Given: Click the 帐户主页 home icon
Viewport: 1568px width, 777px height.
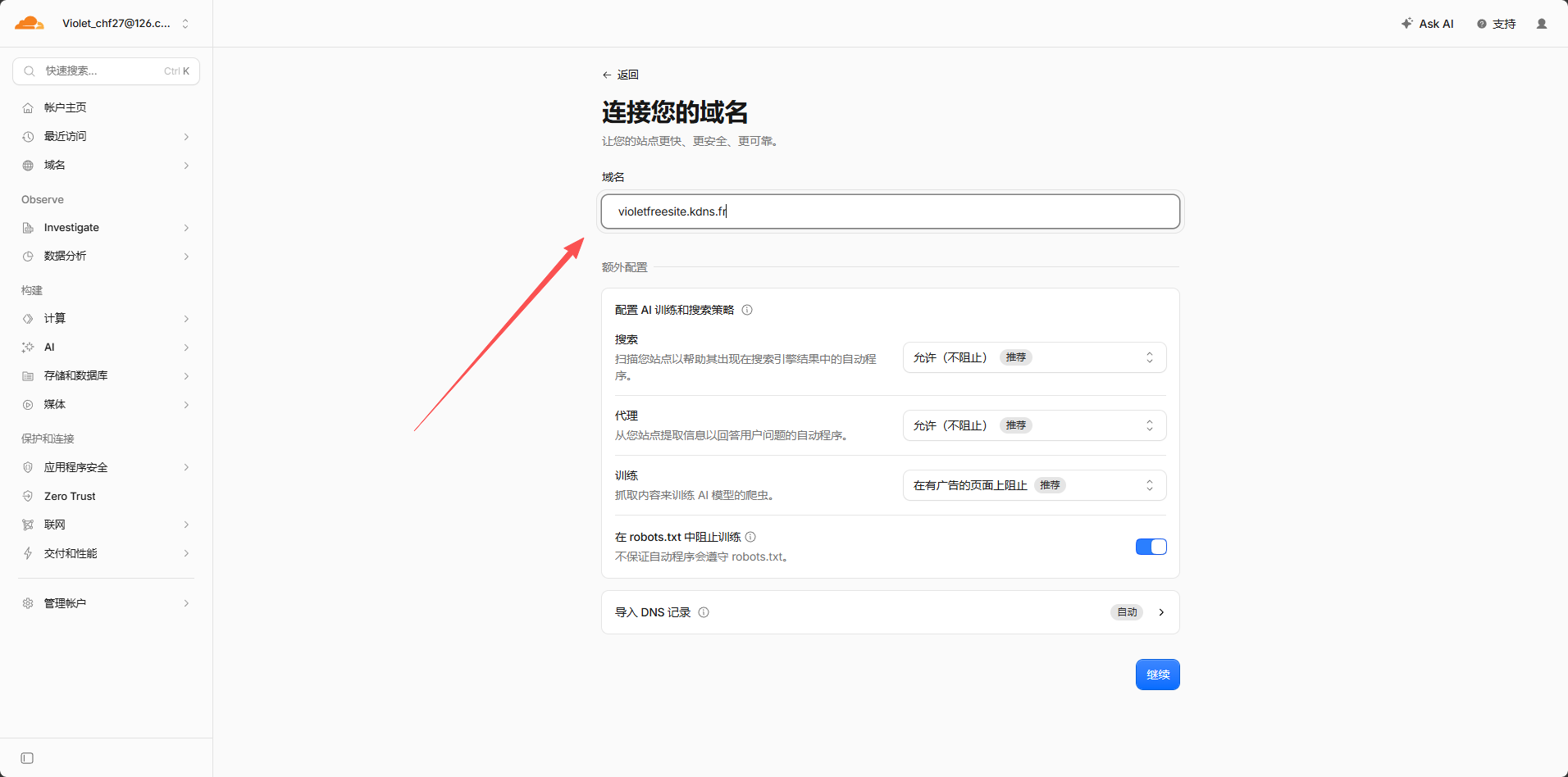Looking at the screenshot, I should [x=28, y=108].
